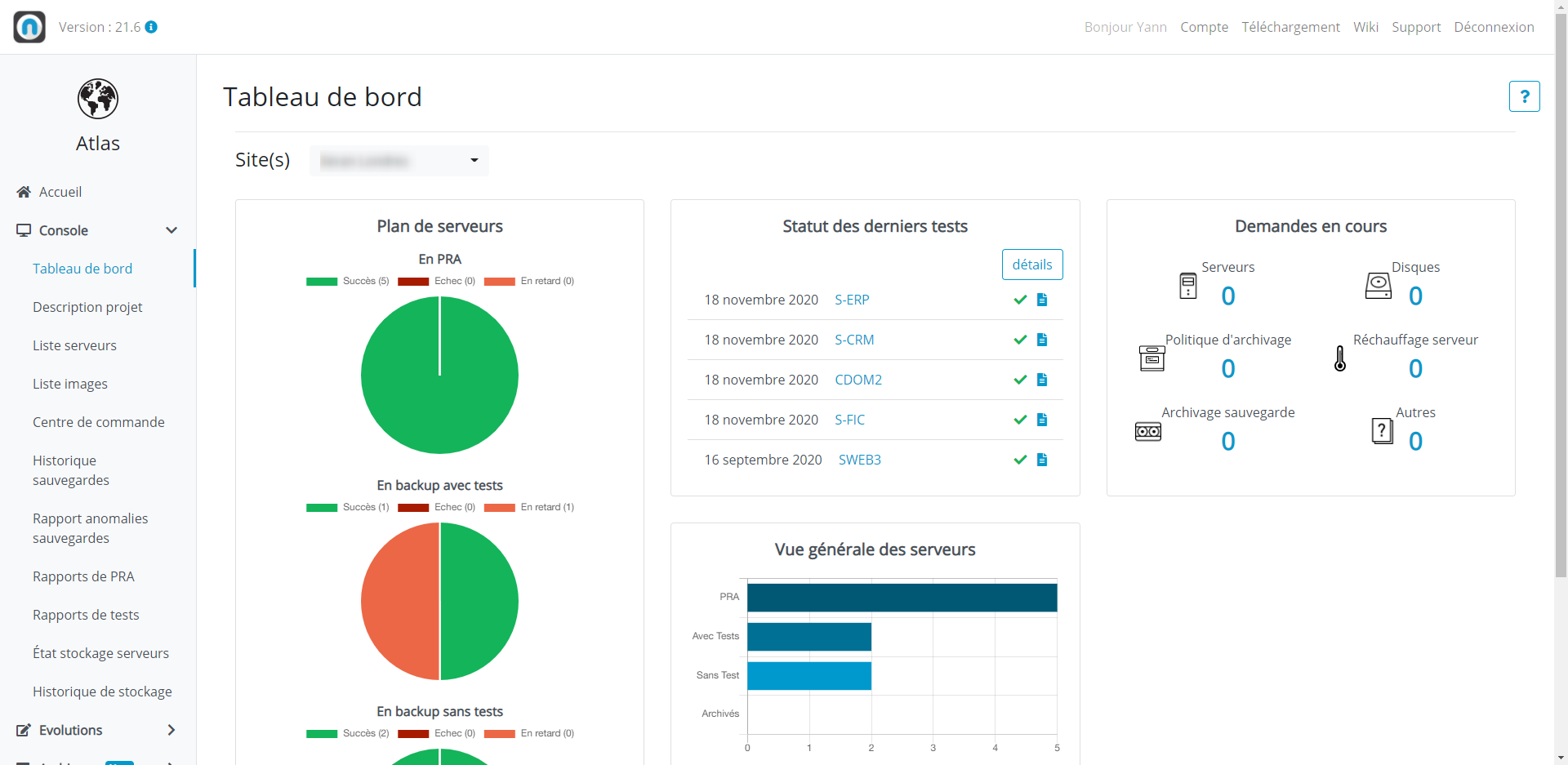Click the page vertical scrollbar

1561,294
